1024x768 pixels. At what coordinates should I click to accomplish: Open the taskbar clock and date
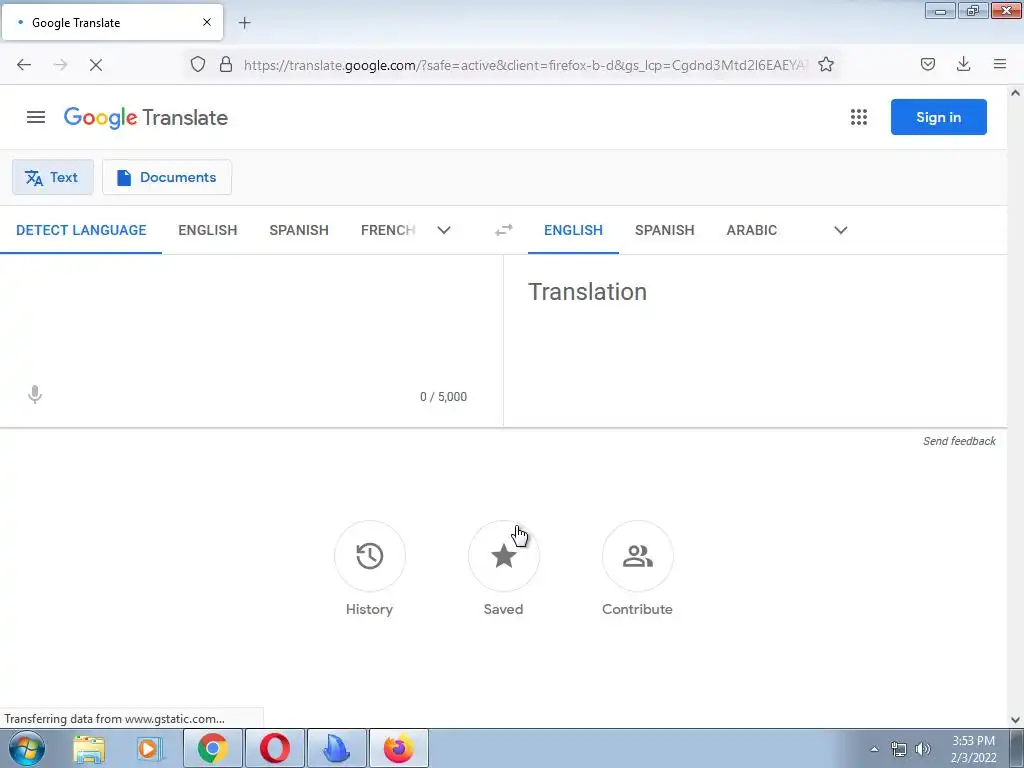[x=973, y=749]
